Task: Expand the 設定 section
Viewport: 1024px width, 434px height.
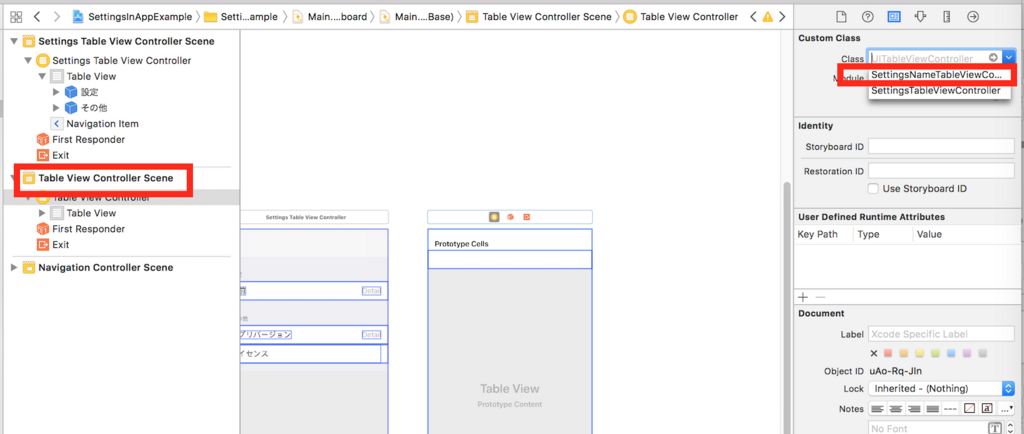Action: [x=56, y=92]
